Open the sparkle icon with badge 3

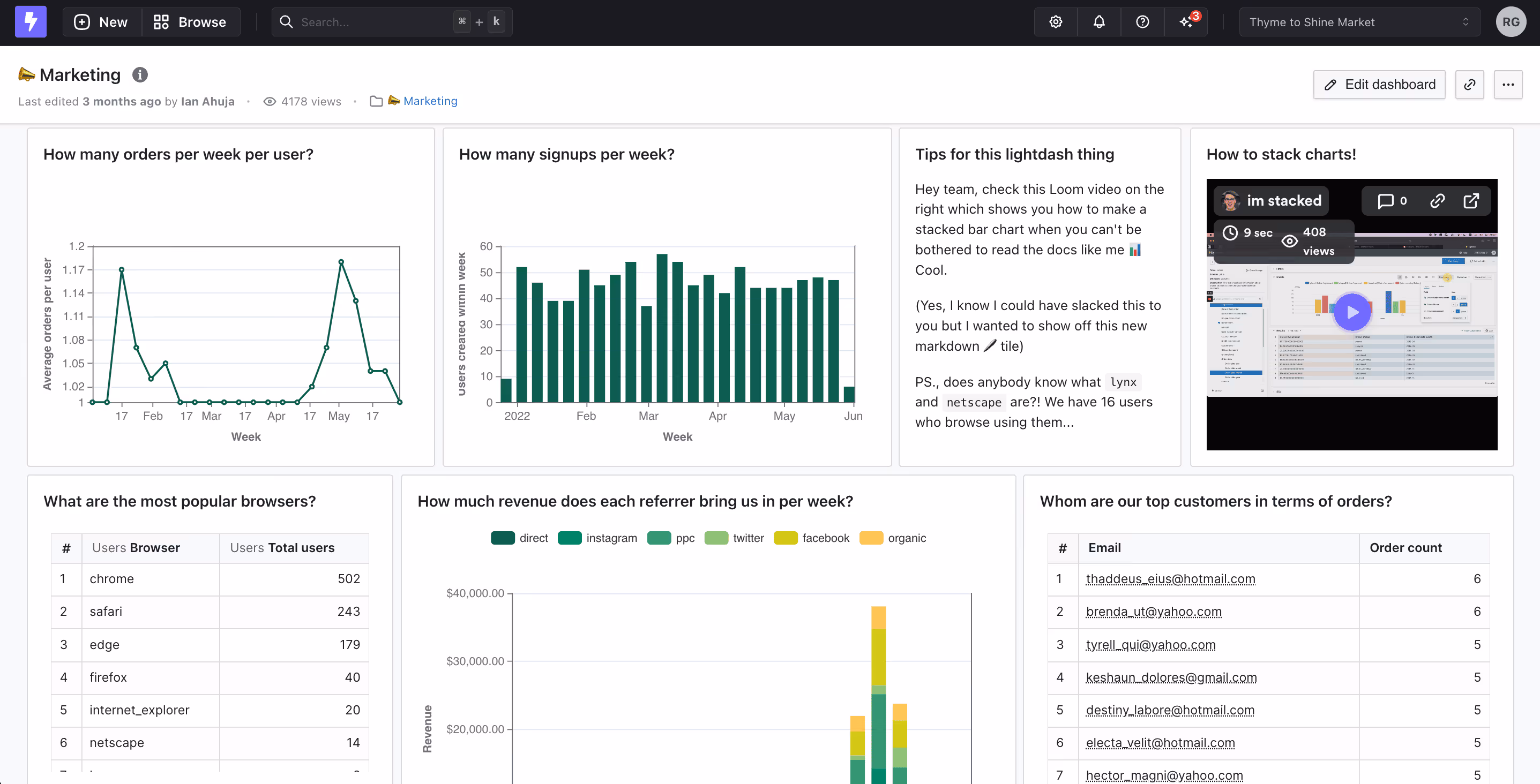tap(1186, 22)
